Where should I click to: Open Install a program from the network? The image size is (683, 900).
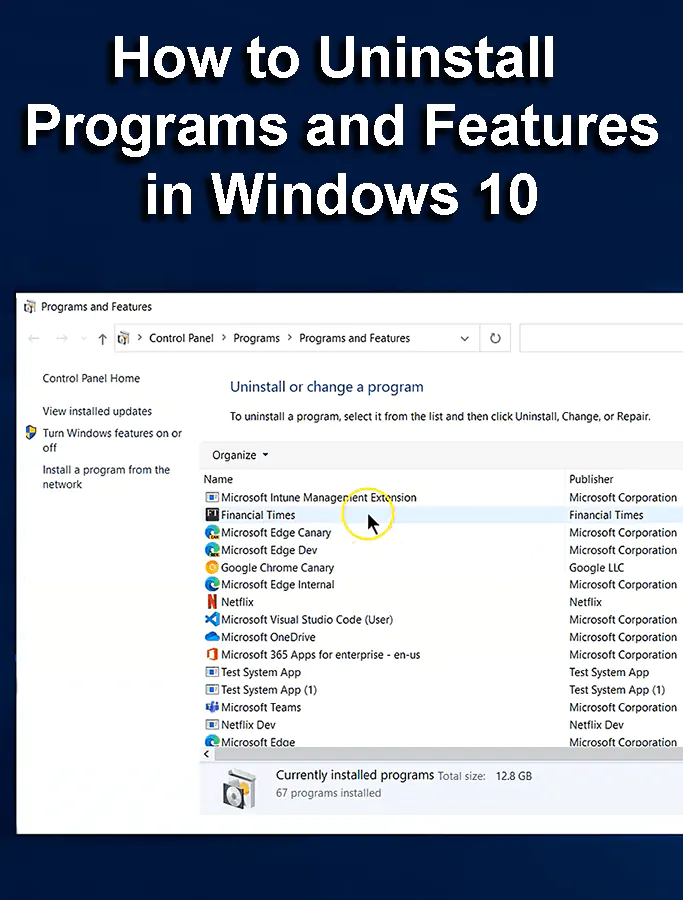[106, 477]
